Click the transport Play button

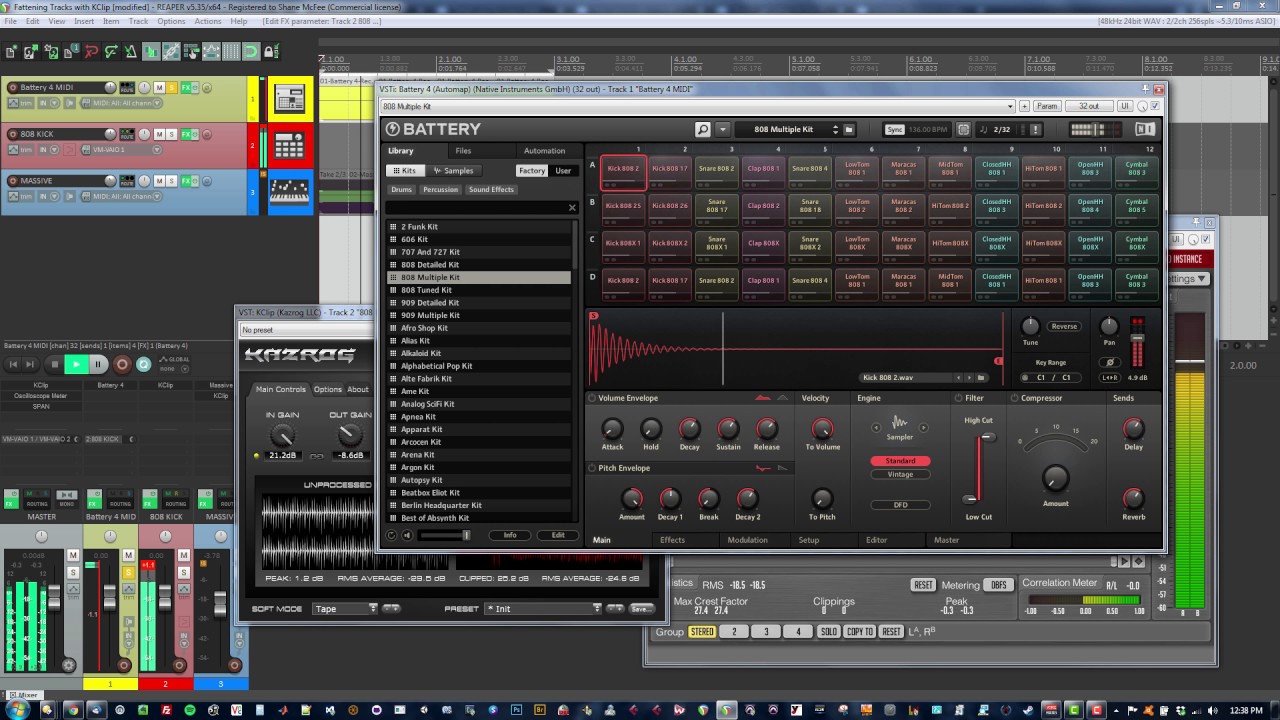click(x=76, y=364)
